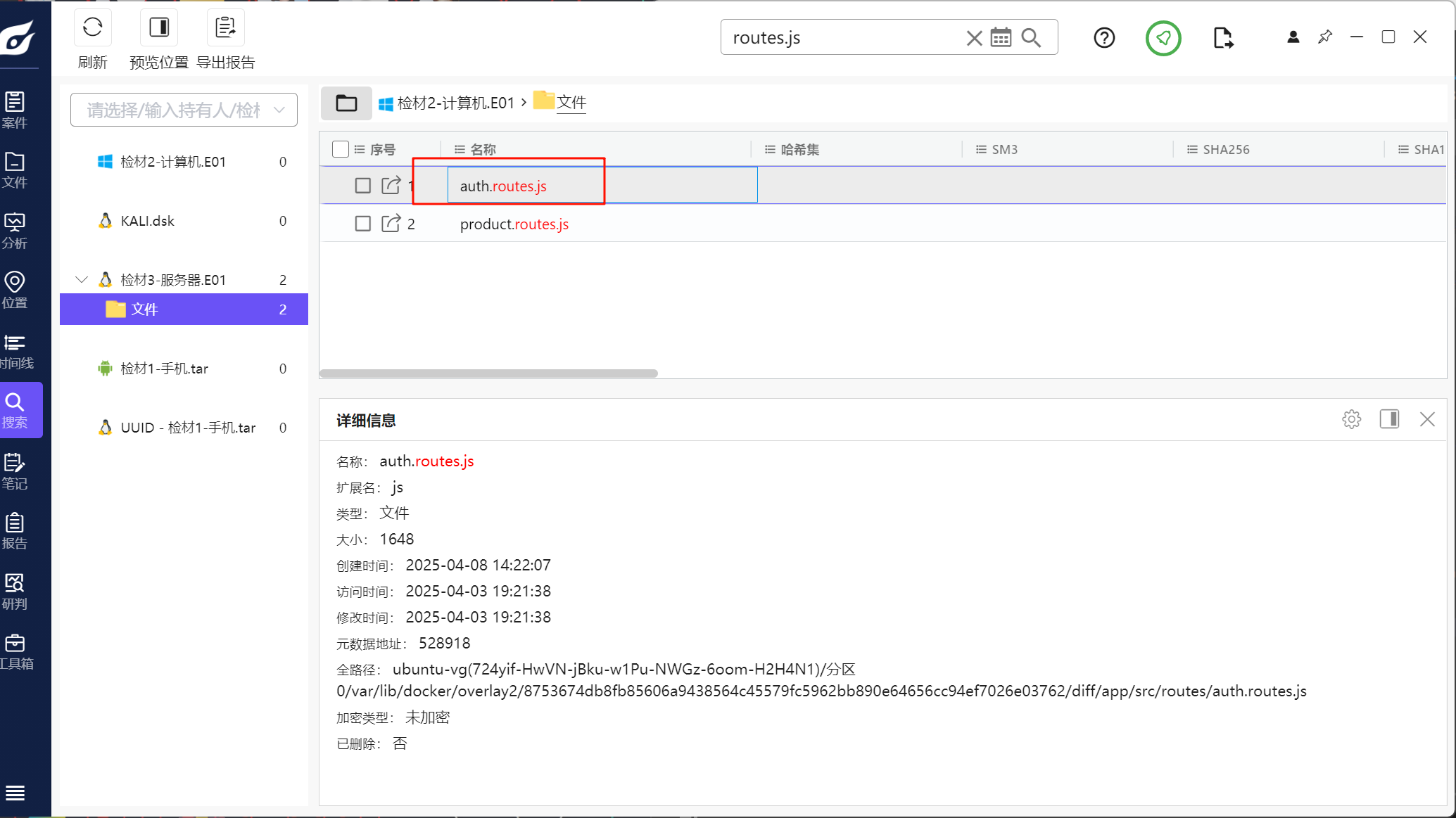
Task: Click the Refresh (刷新) toolbar icon
Action: pyautogui.click(x=92, y=28)
